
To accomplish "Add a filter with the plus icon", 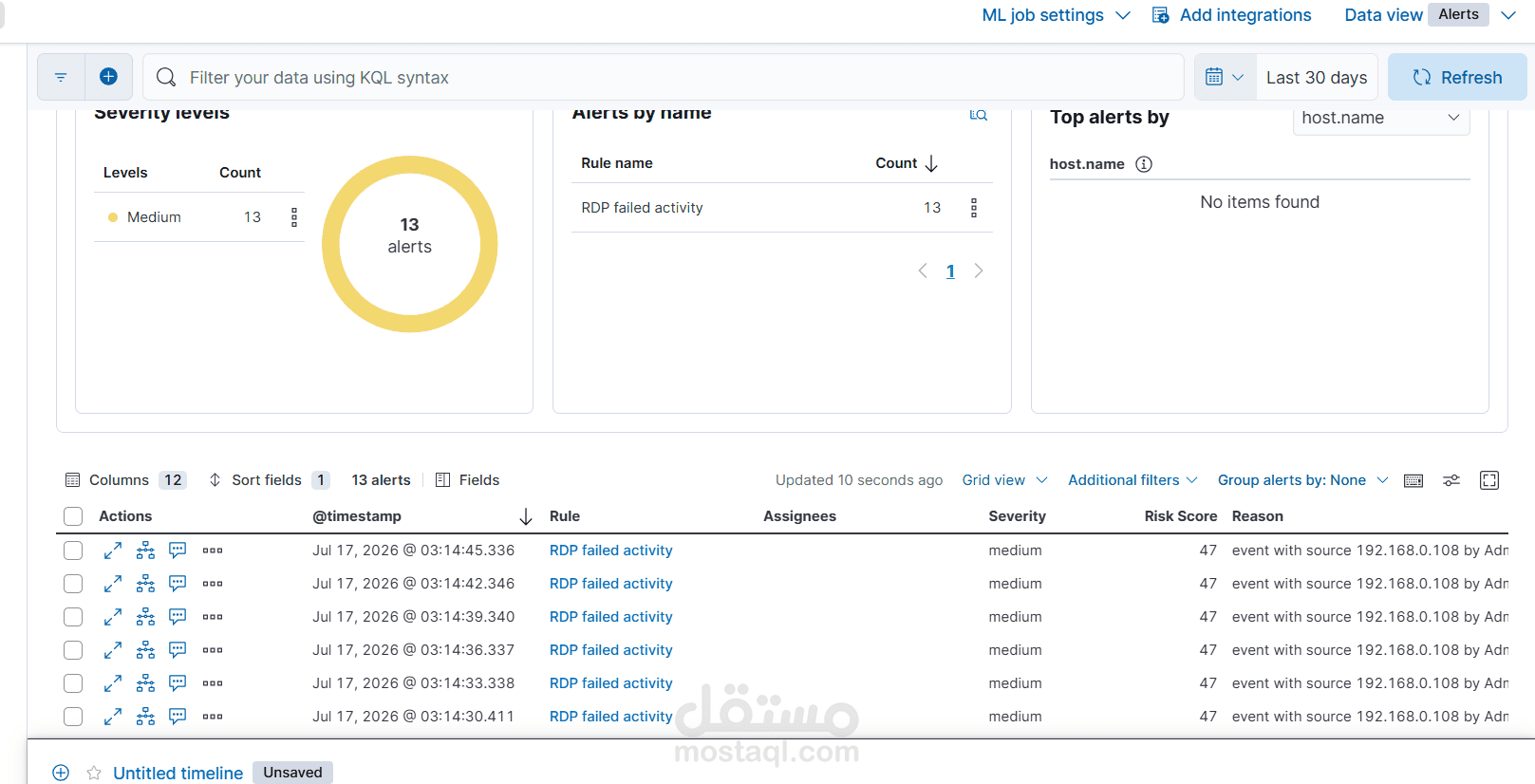I will pyautogui.click(x=108, y=77).
